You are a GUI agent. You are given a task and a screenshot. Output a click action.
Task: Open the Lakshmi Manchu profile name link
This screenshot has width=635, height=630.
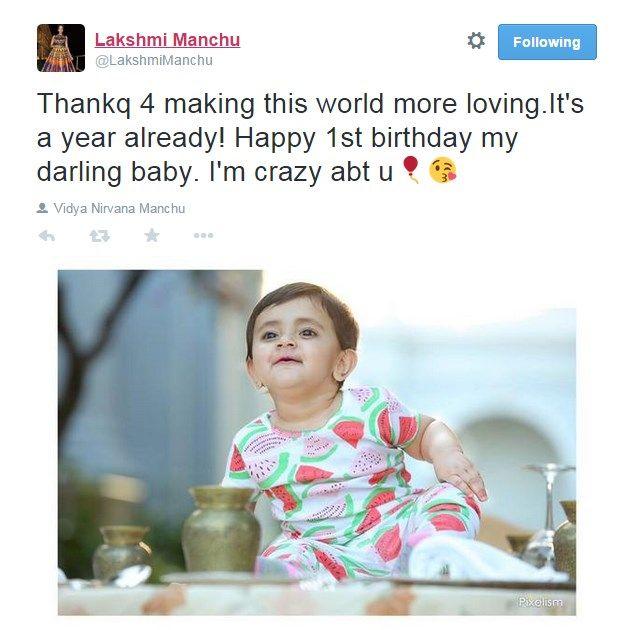(167, 40)
